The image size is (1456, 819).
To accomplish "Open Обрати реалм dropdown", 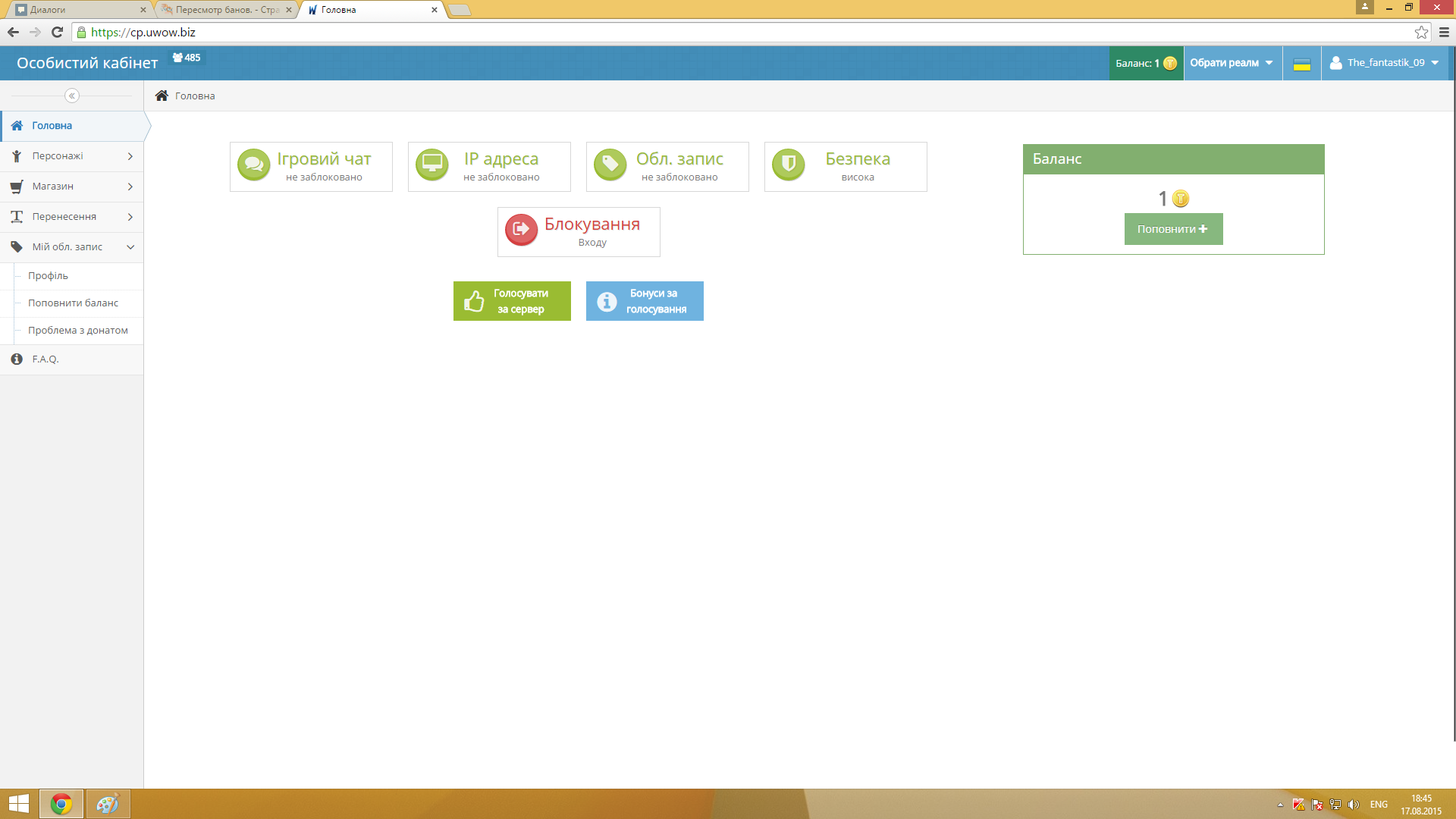I will [1232, 63].
